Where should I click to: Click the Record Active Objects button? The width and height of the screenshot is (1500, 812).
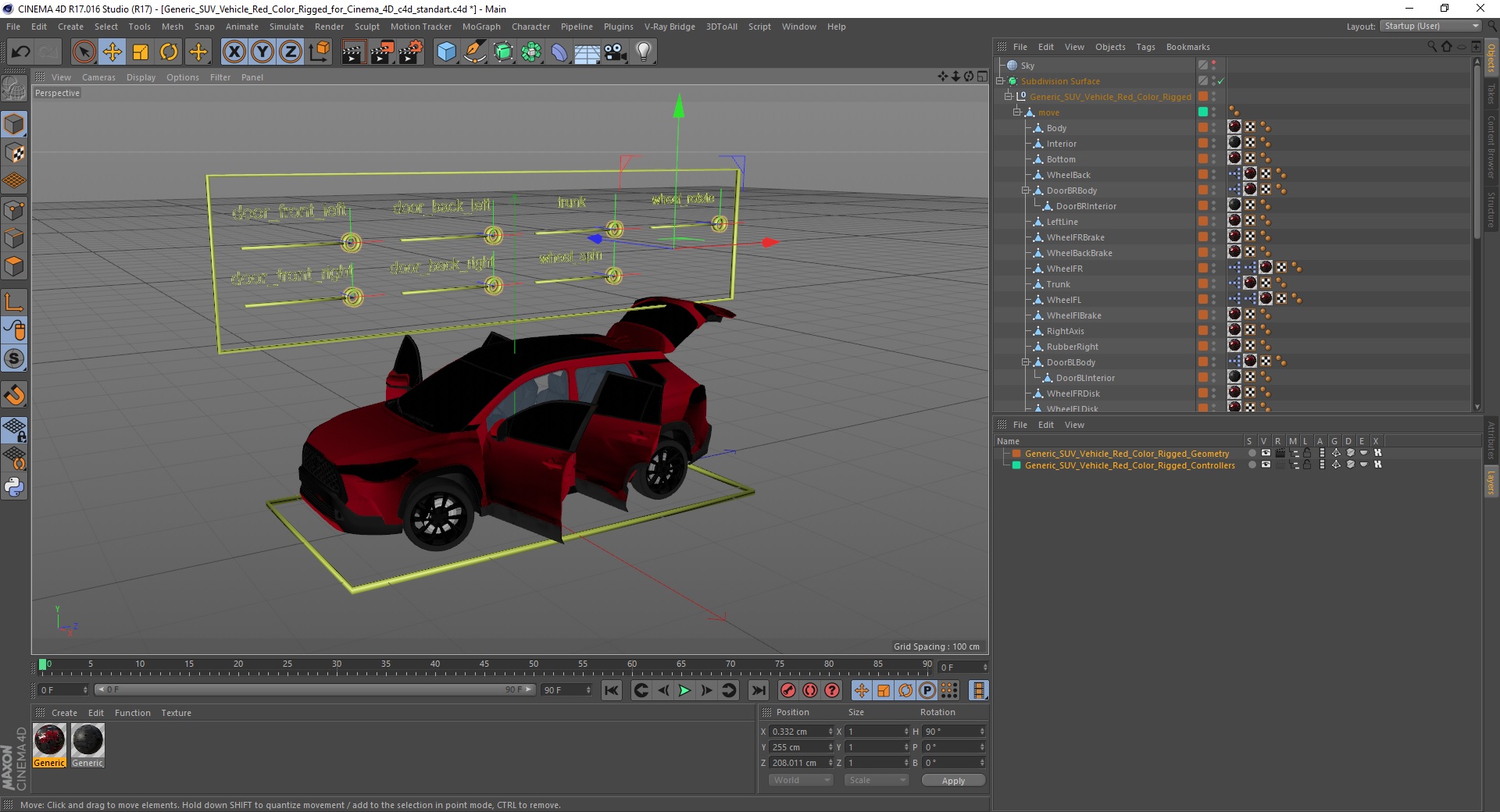(788, 690)
